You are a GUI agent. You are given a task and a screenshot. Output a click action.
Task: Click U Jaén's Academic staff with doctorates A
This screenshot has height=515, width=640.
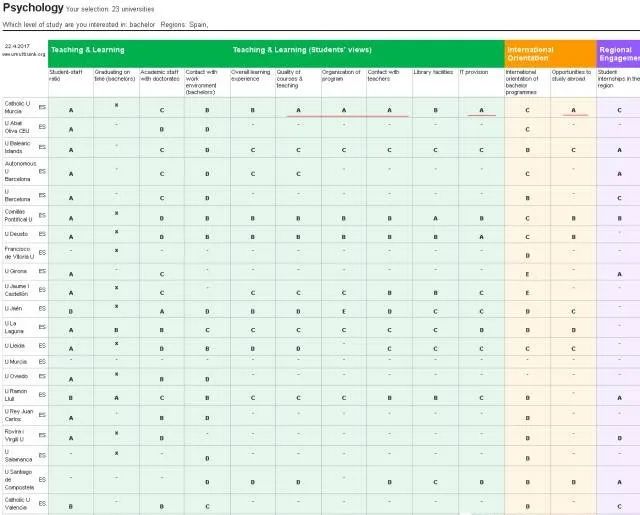click(162, 311)
